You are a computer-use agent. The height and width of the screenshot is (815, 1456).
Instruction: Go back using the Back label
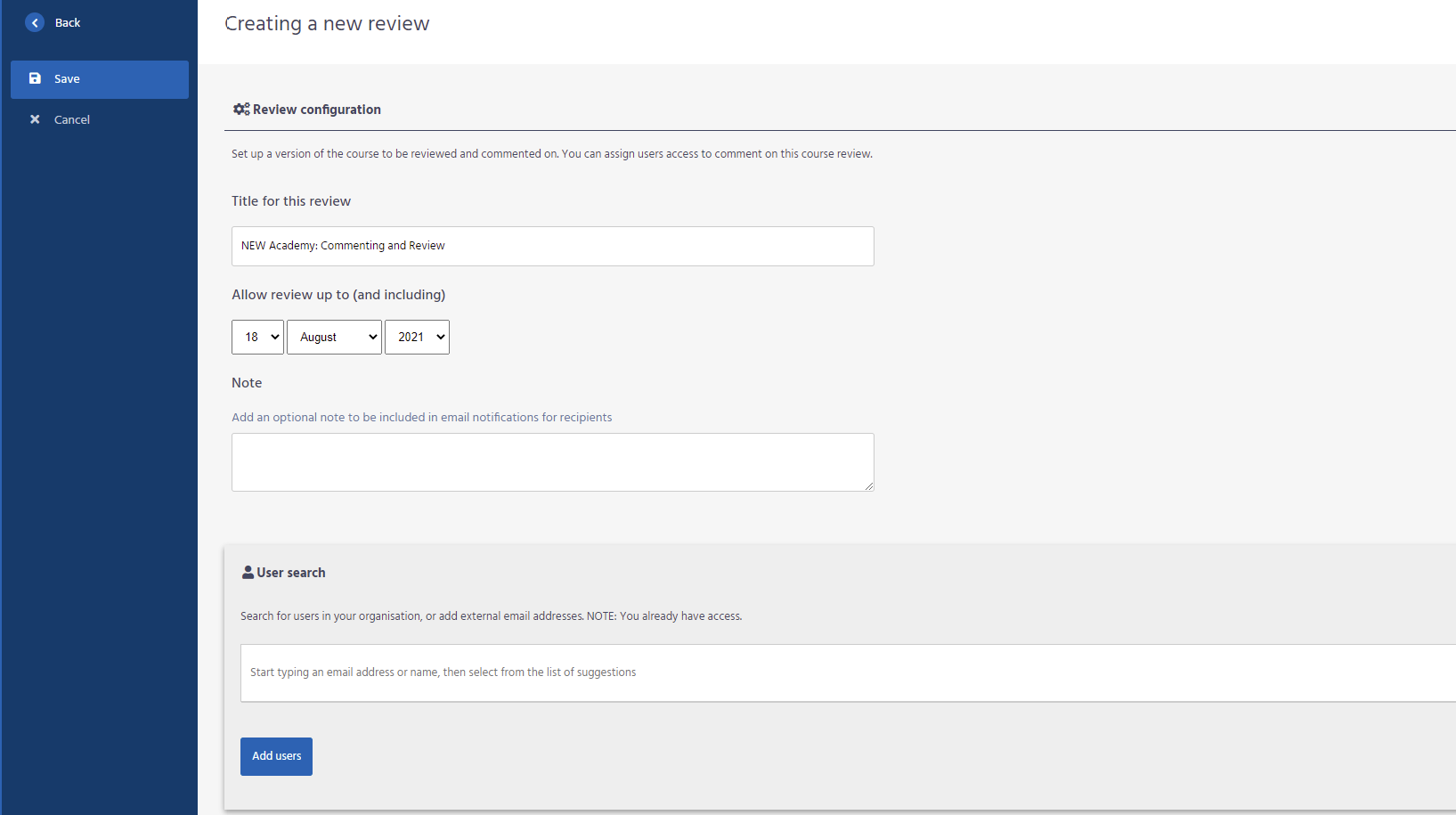click(x=68, y=23)
